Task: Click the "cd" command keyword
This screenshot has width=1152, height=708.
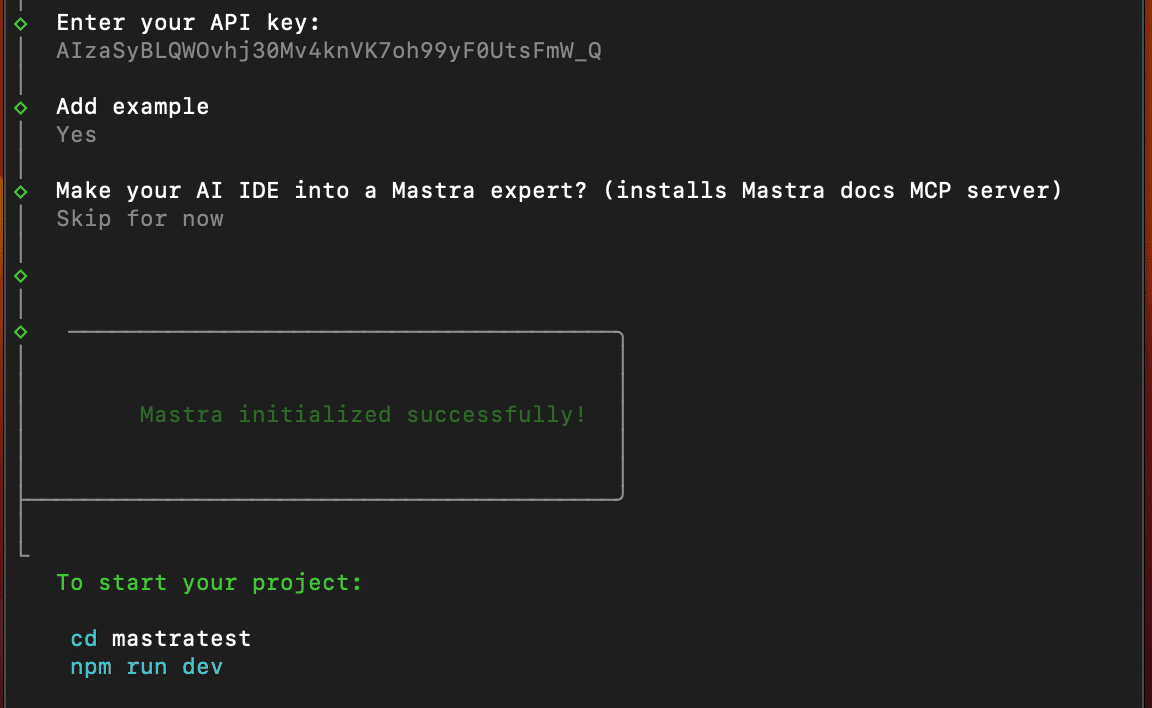Action: (84, 638)
